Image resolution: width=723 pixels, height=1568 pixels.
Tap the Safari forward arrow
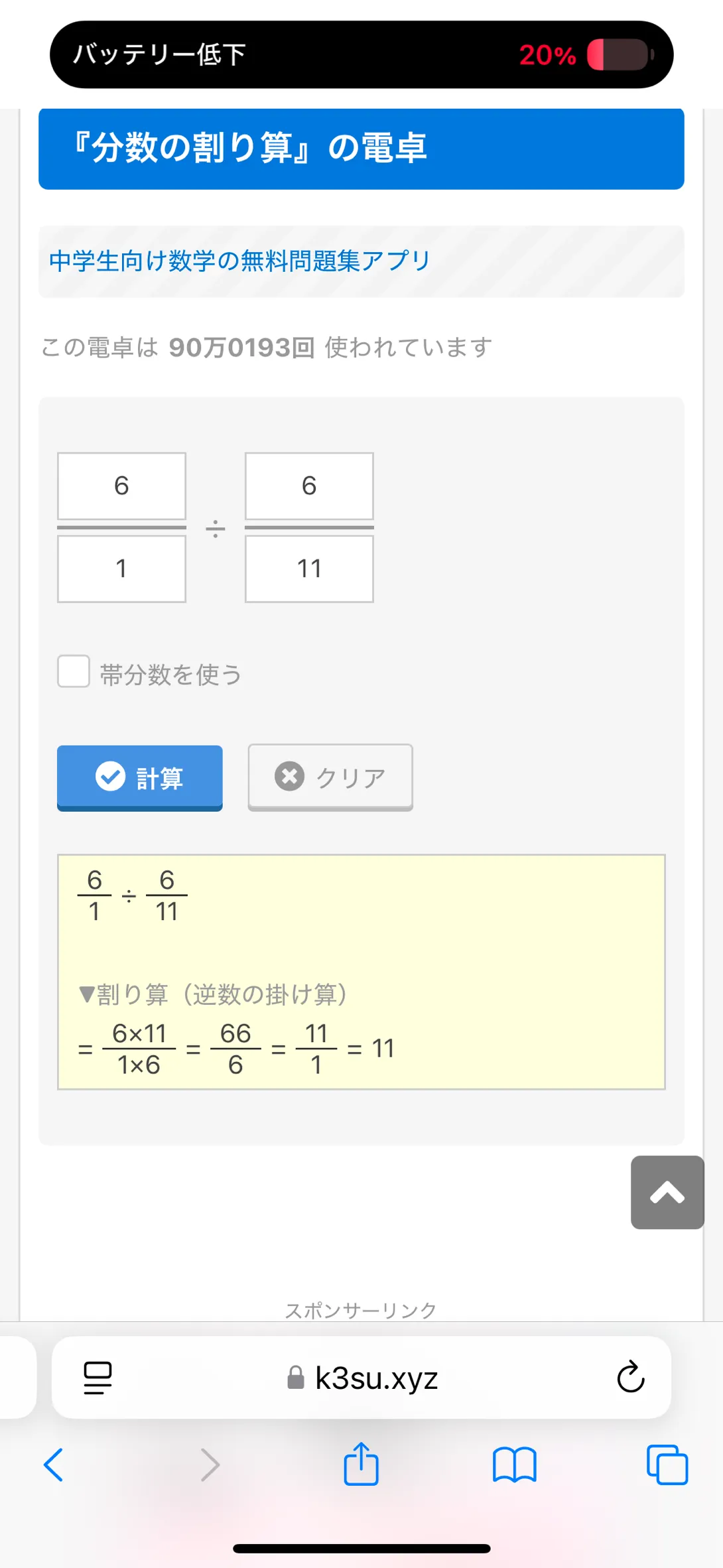click(x=210, y=1464)
